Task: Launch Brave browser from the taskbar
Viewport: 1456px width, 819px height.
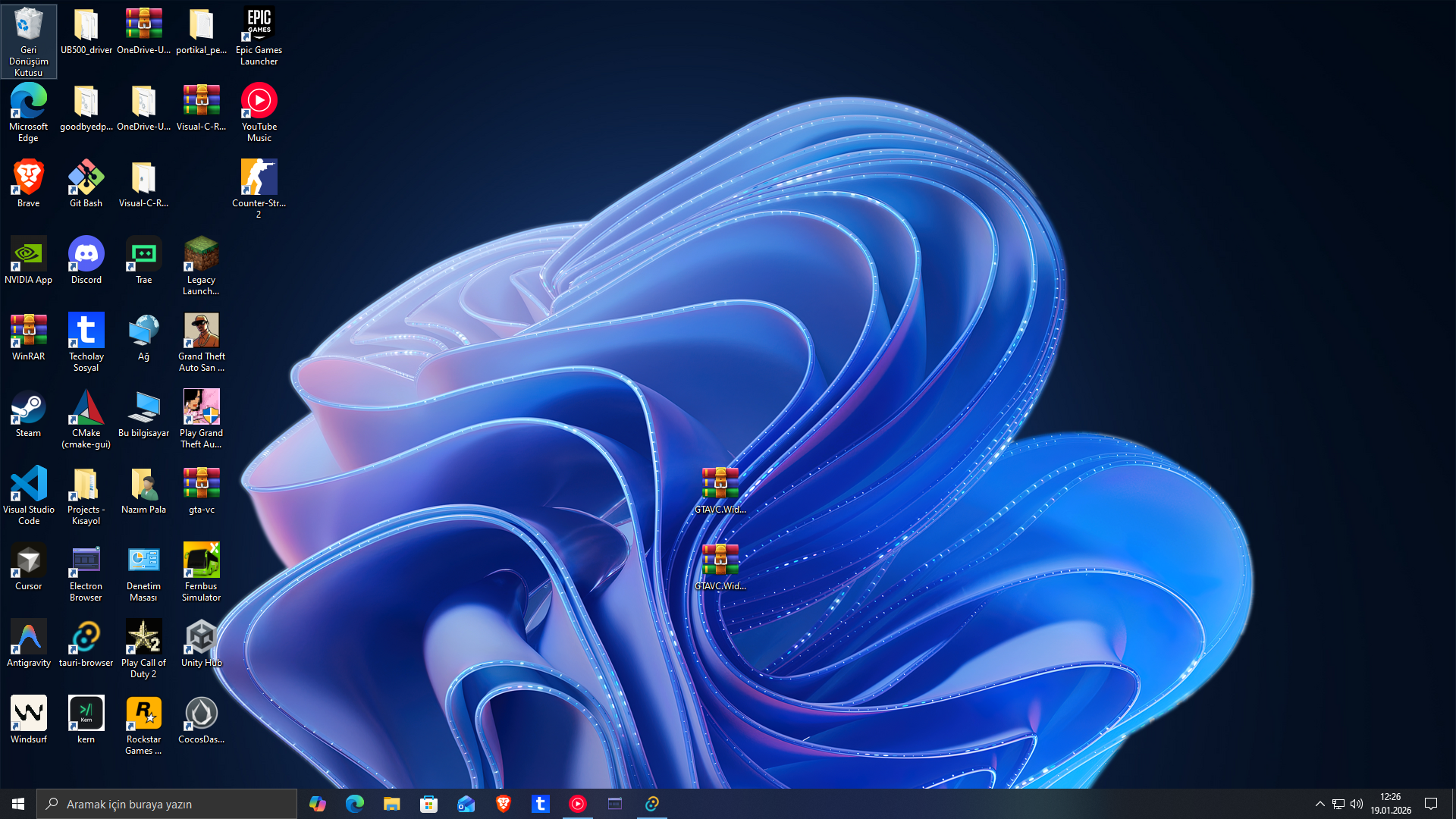Action: 503,804
